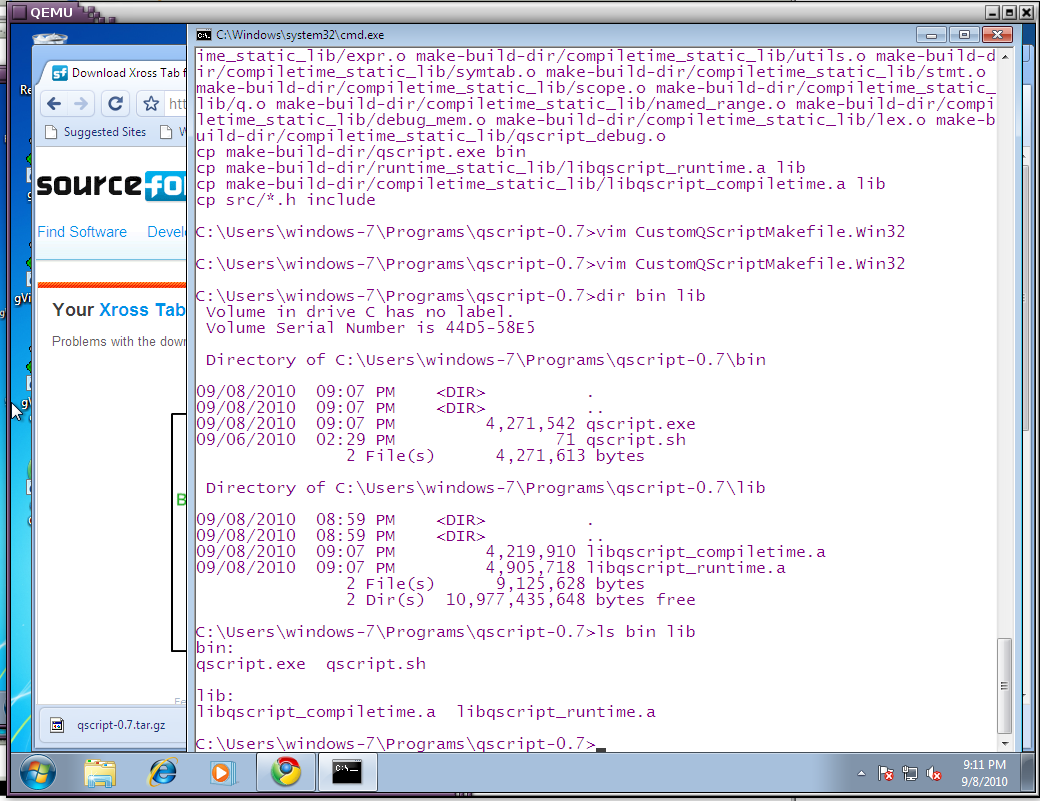The image size is (1040, 801).
Task: Open Windows Media Player from the taskbar
Action: (223, 772)
